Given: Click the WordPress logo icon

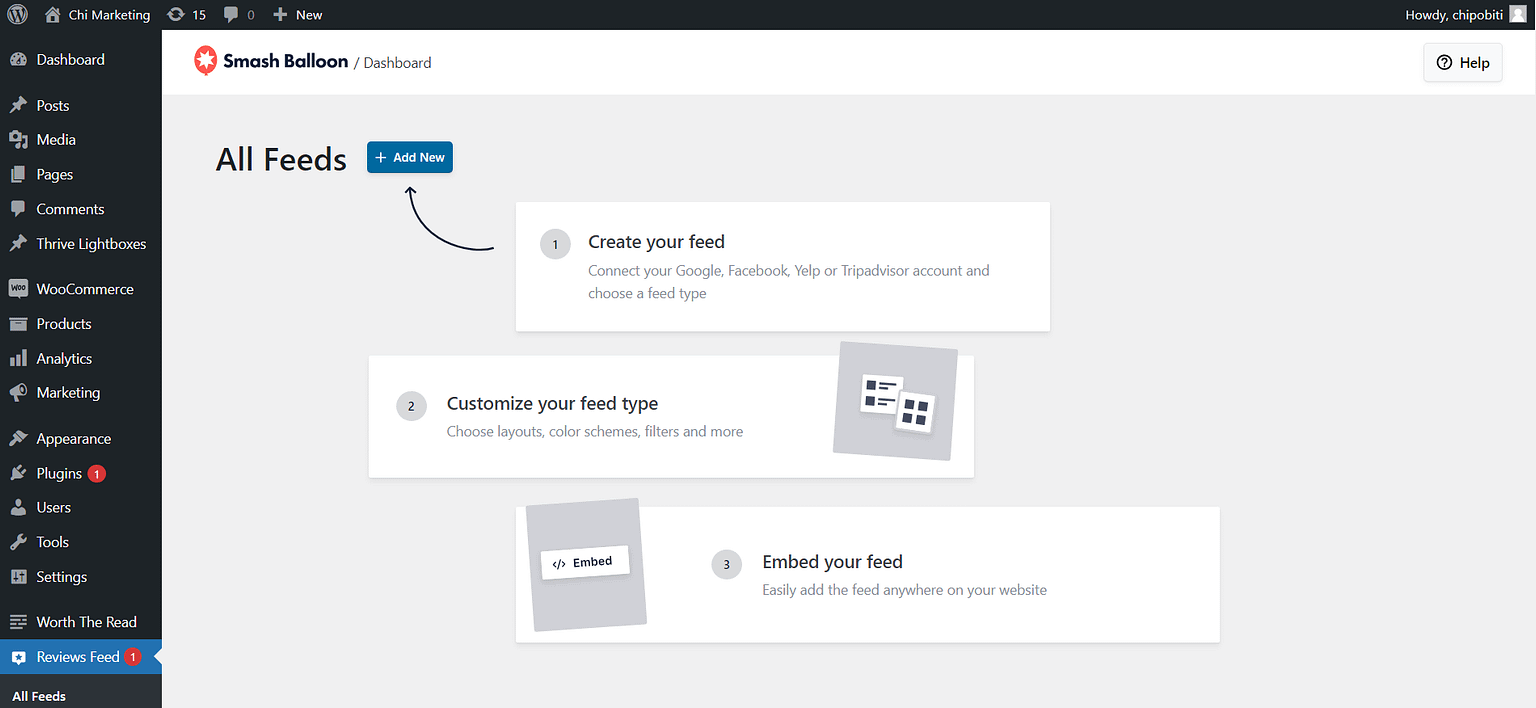Looking at the screenshot, I should tap(18, 15).
